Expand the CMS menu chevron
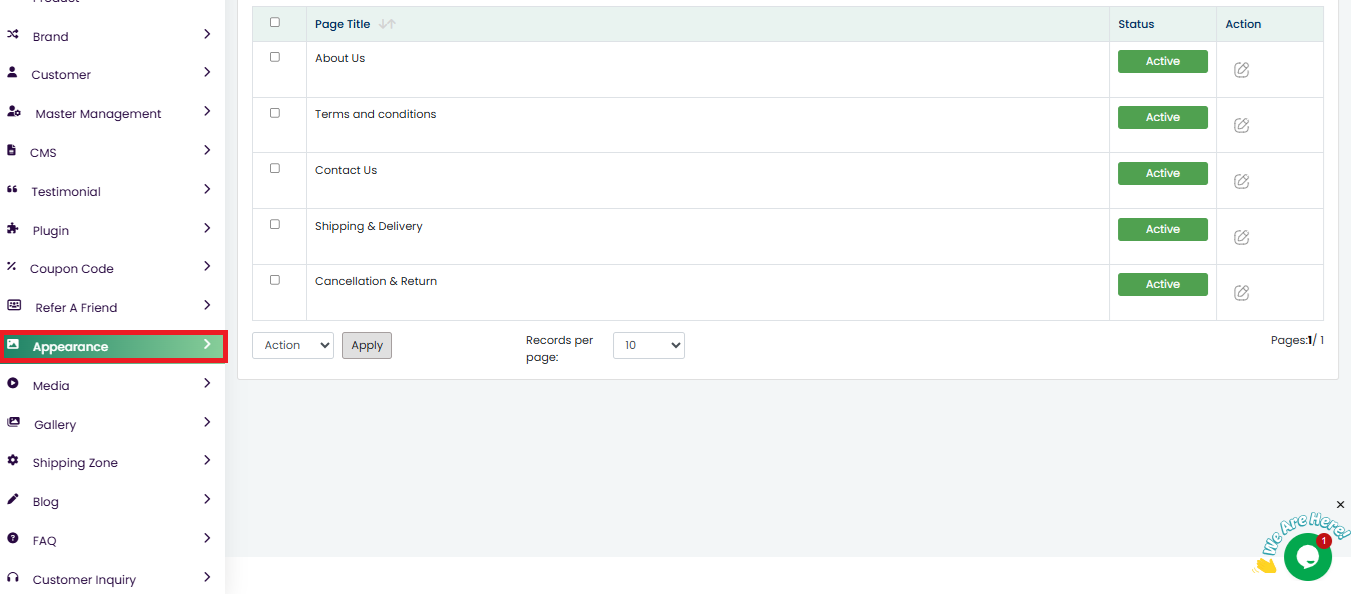Screen dimensions: 1351x595 (207, 150)
